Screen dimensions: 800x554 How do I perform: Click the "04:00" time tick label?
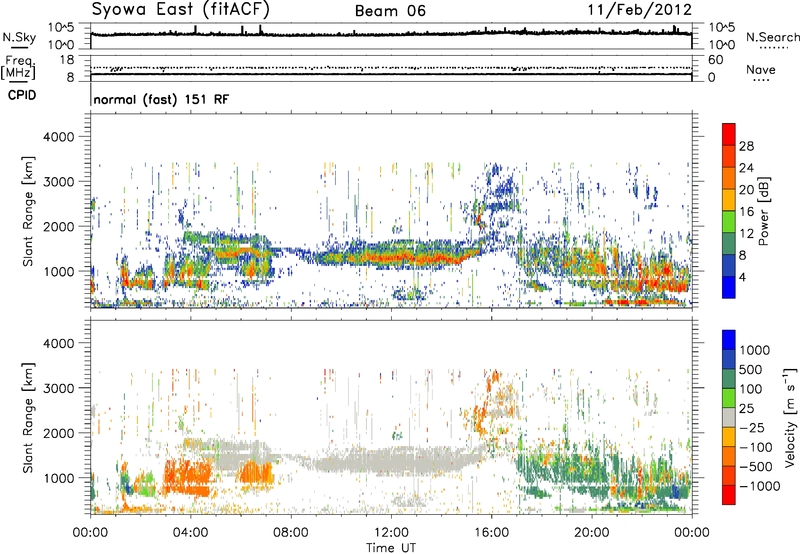[x=190, y=533]
